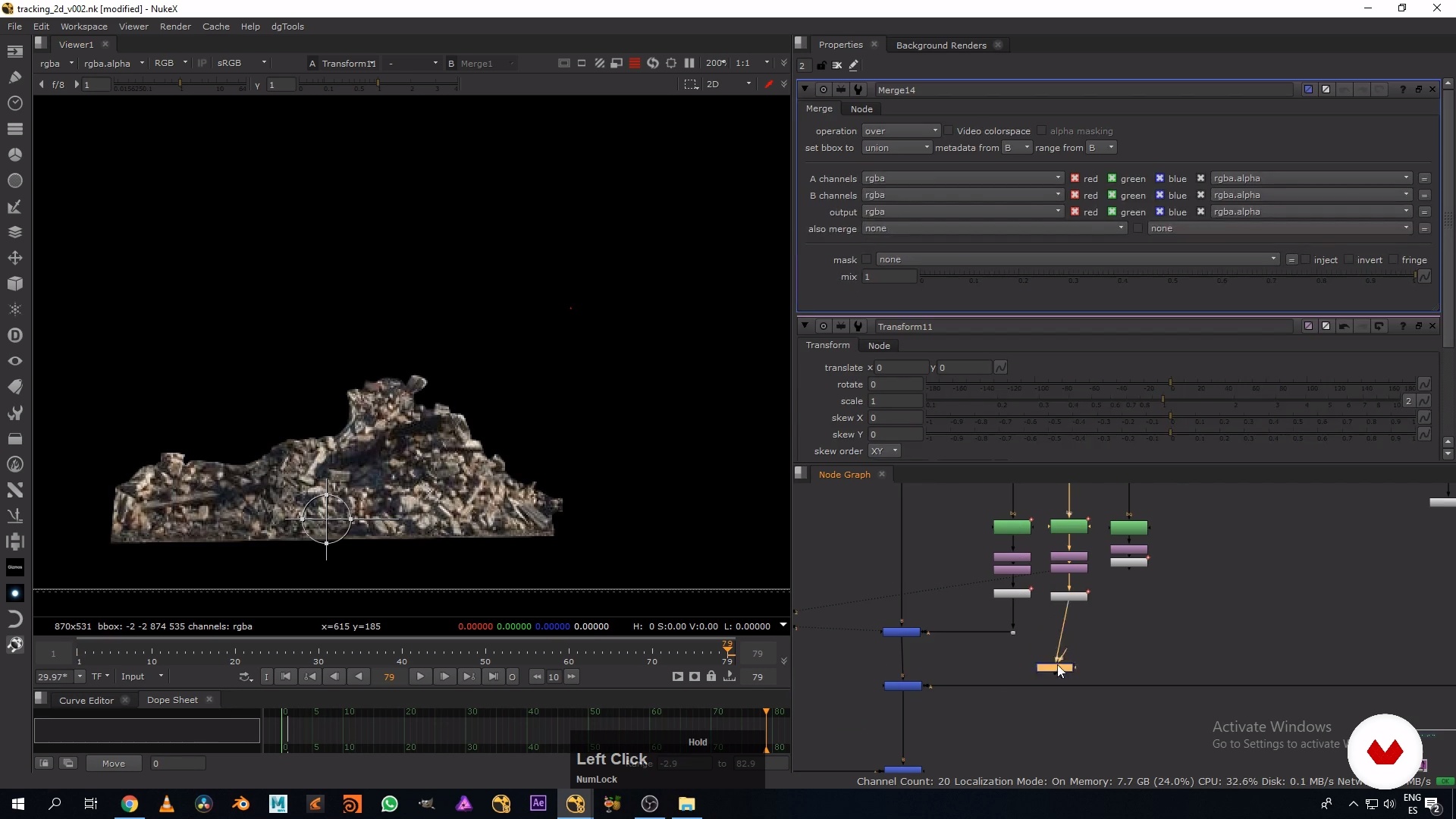Play backward in the timeline

click(x=358, y=676)
